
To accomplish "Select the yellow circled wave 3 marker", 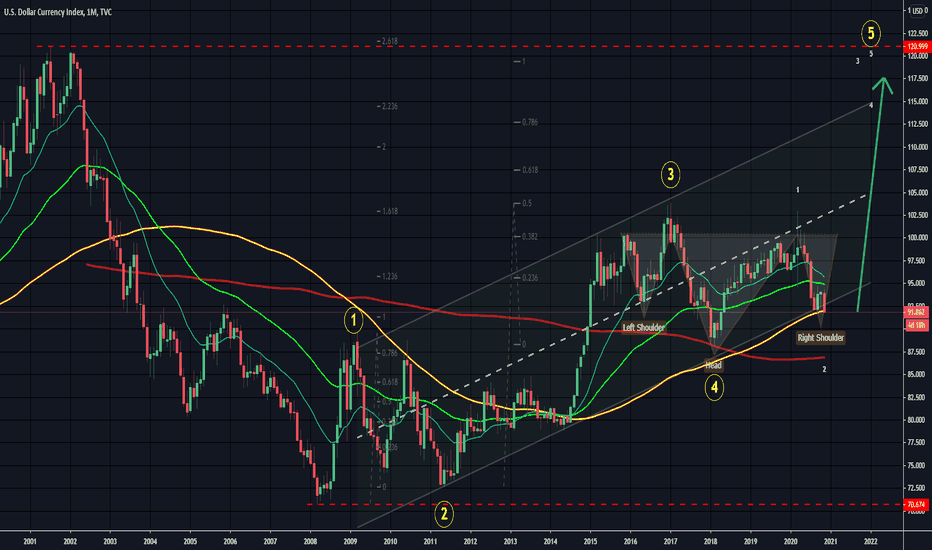I will pyautogui.click(x=670, y=174).
